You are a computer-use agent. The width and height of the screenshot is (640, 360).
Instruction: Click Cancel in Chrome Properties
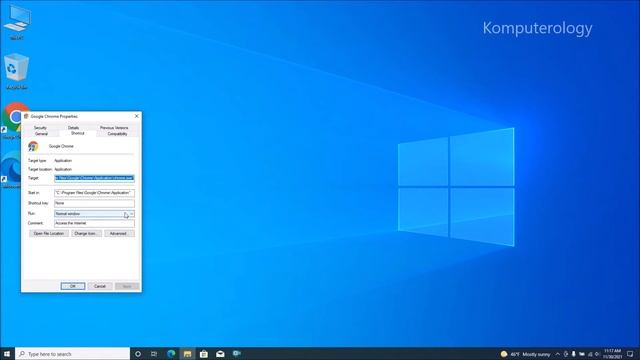tap(100, 286)
